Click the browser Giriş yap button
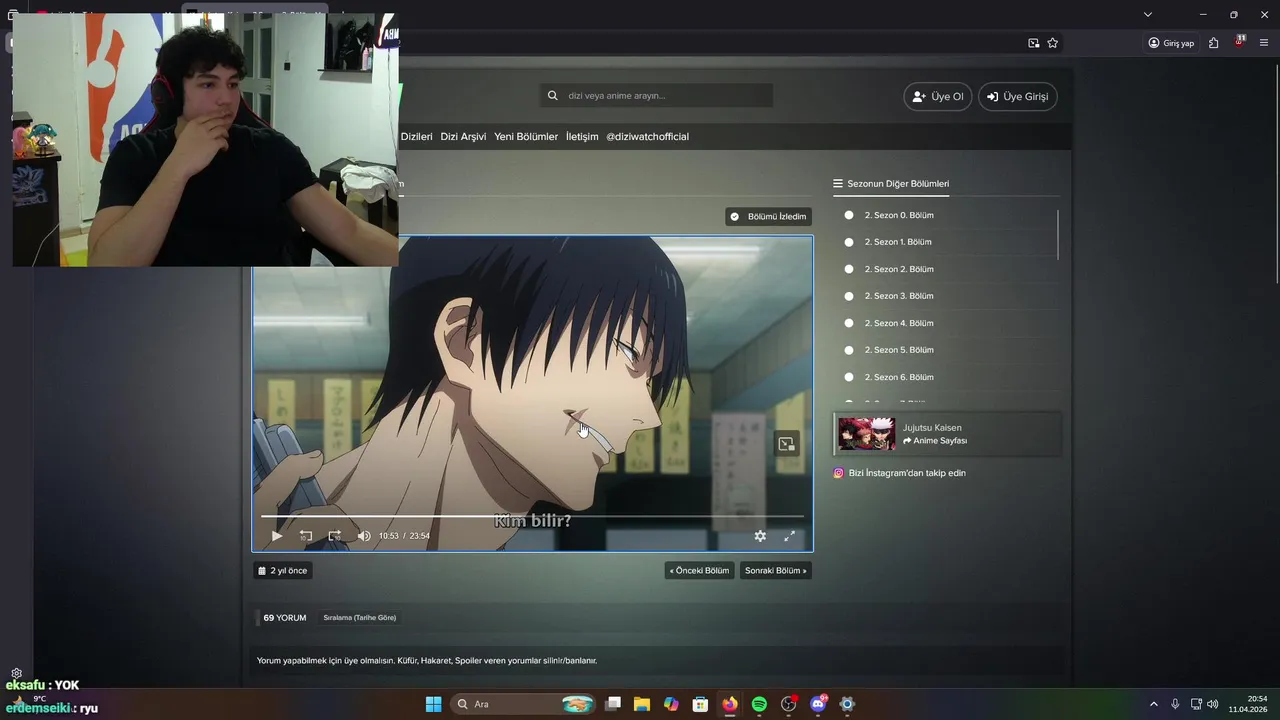This screenshot has height=720, width=1280. 1171,43
